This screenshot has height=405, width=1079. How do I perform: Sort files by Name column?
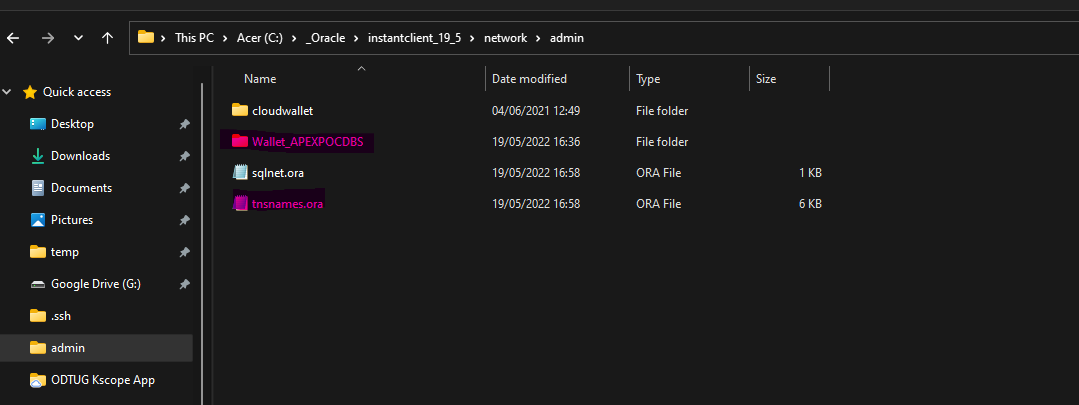click(x=260, y=79)
